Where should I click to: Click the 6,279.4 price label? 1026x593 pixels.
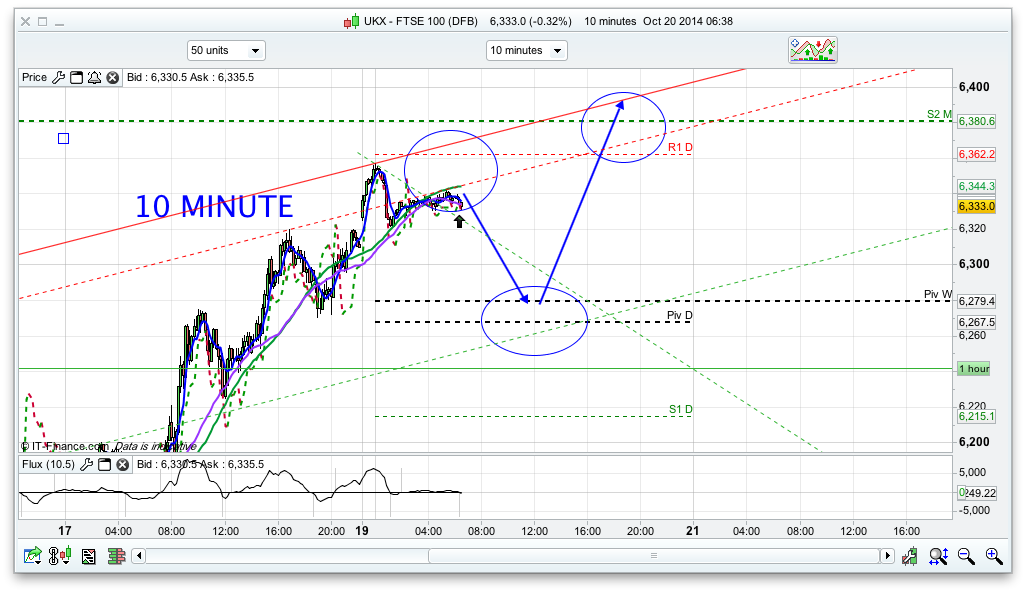pyautogui.click(x=976, y=302)
